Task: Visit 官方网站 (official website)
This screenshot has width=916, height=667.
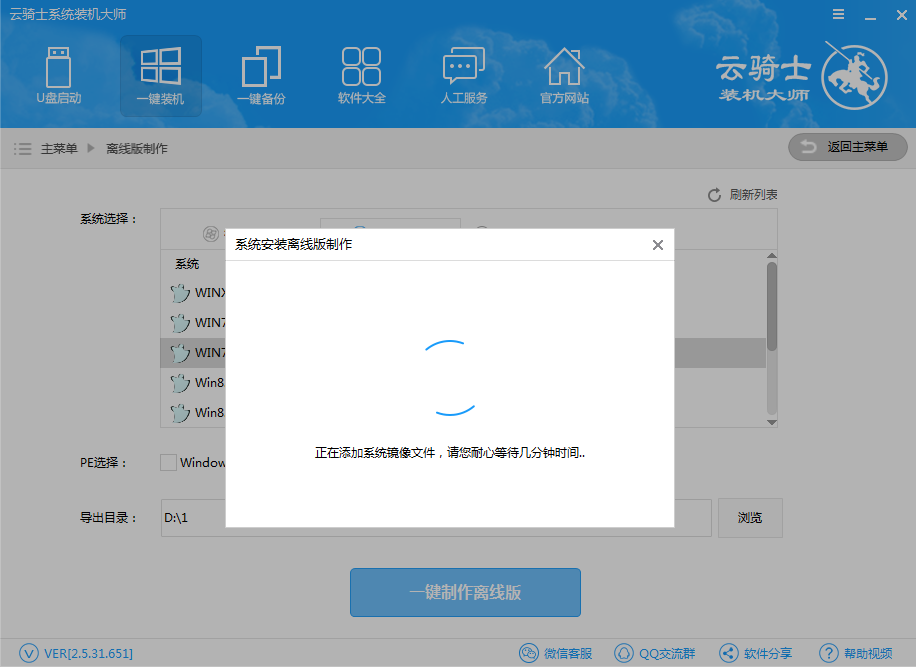Action: 564,76
